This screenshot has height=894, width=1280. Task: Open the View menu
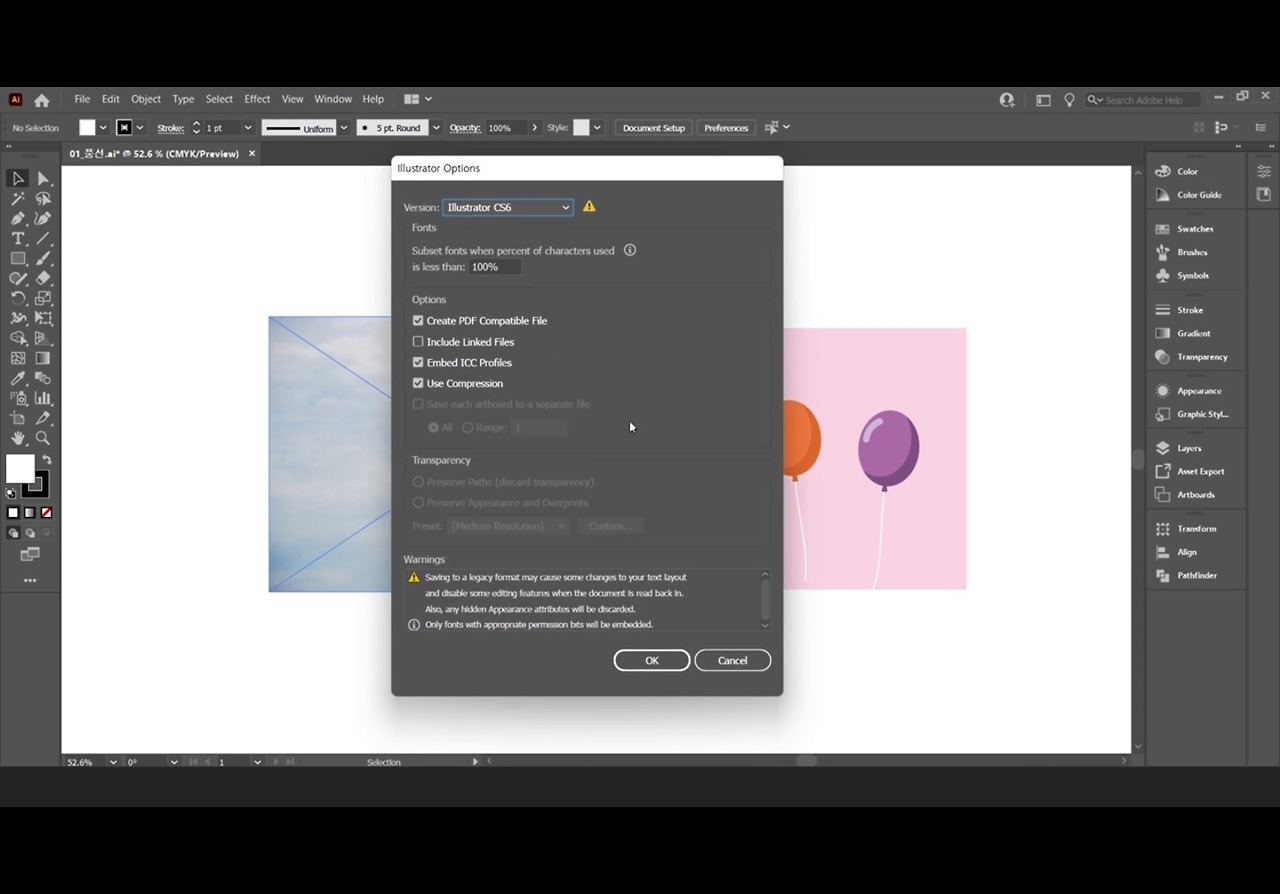[292, 99]
